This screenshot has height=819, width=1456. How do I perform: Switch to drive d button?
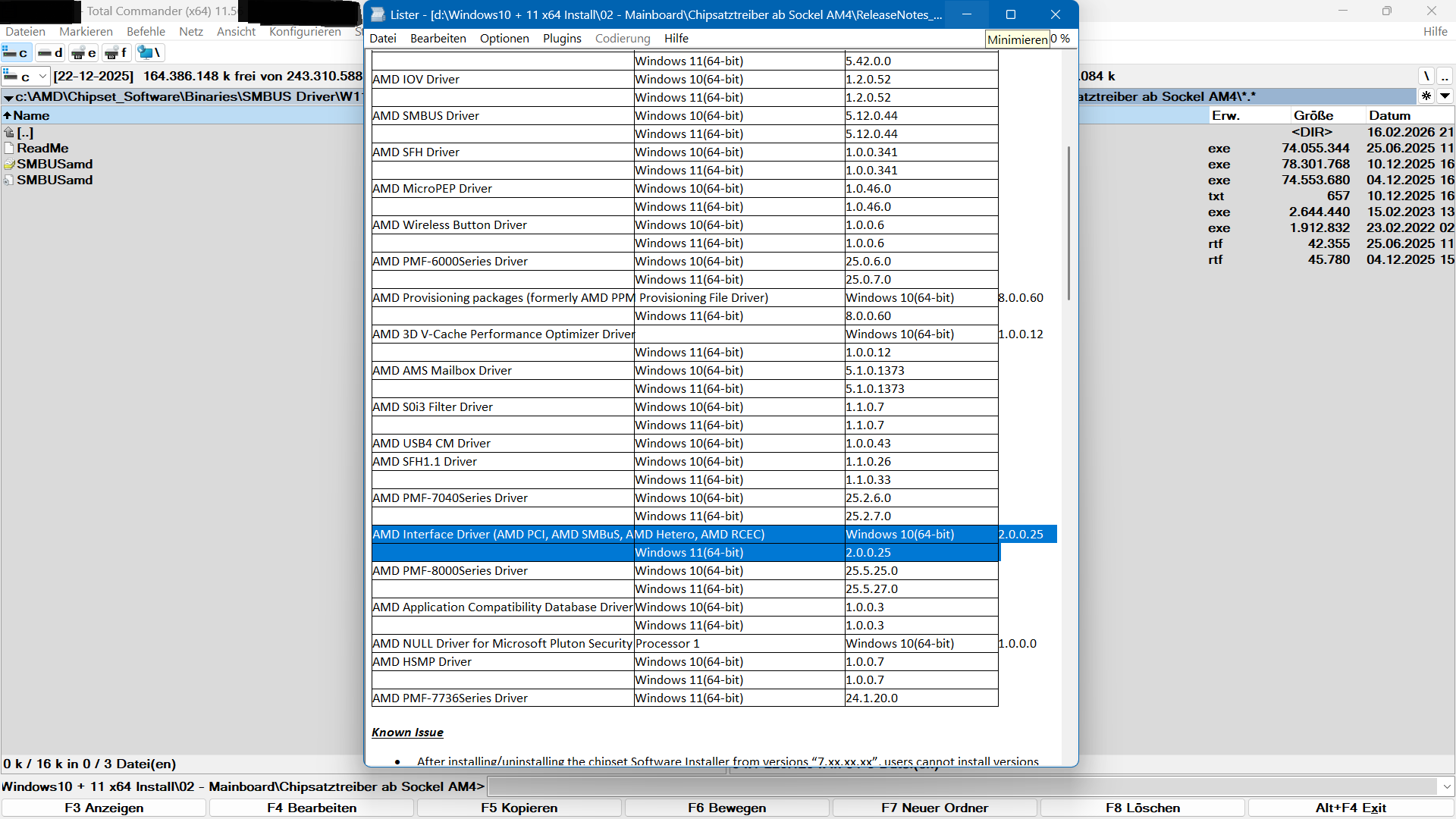[50, 52]
